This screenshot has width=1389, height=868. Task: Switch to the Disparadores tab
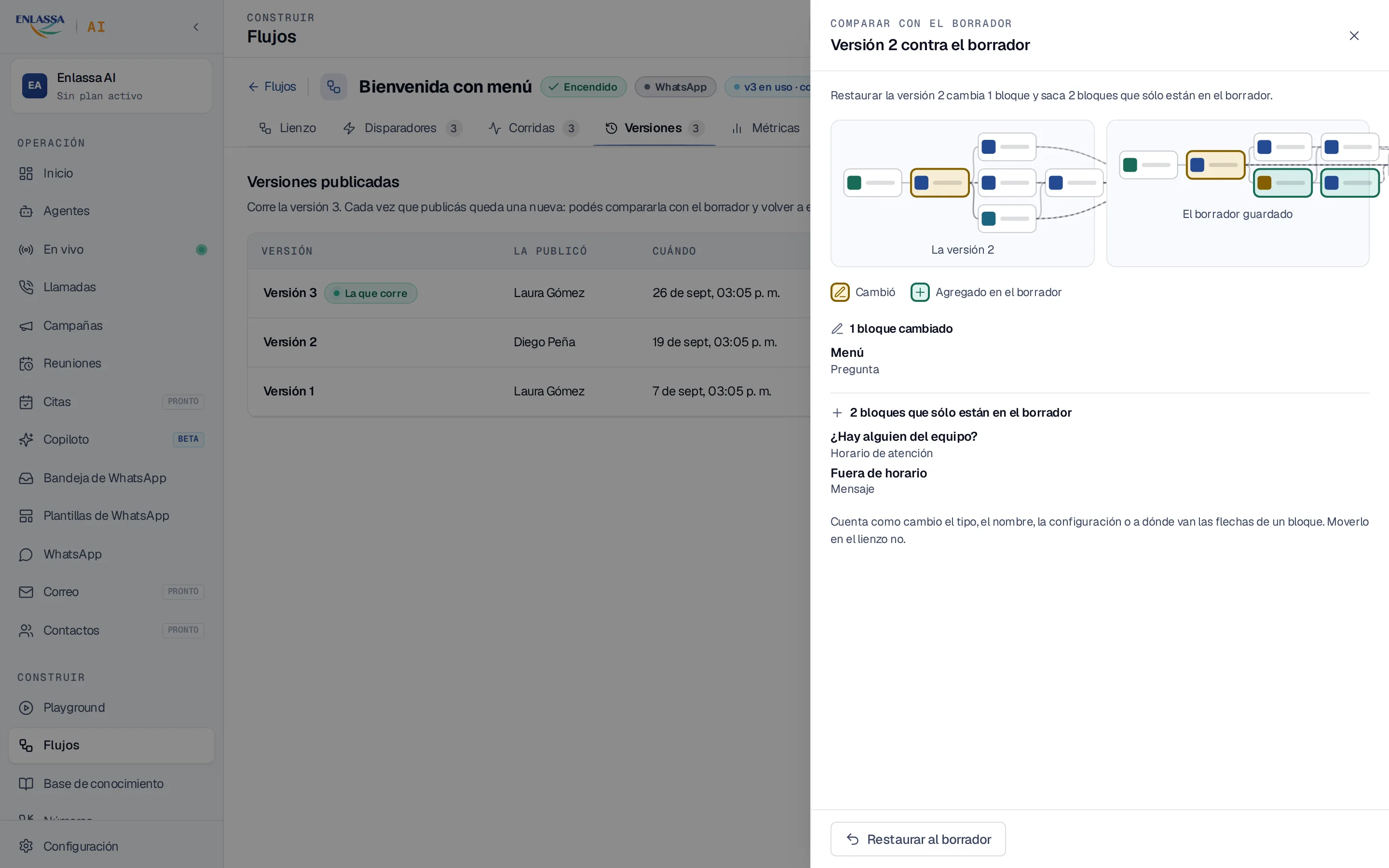pos(402,128)
